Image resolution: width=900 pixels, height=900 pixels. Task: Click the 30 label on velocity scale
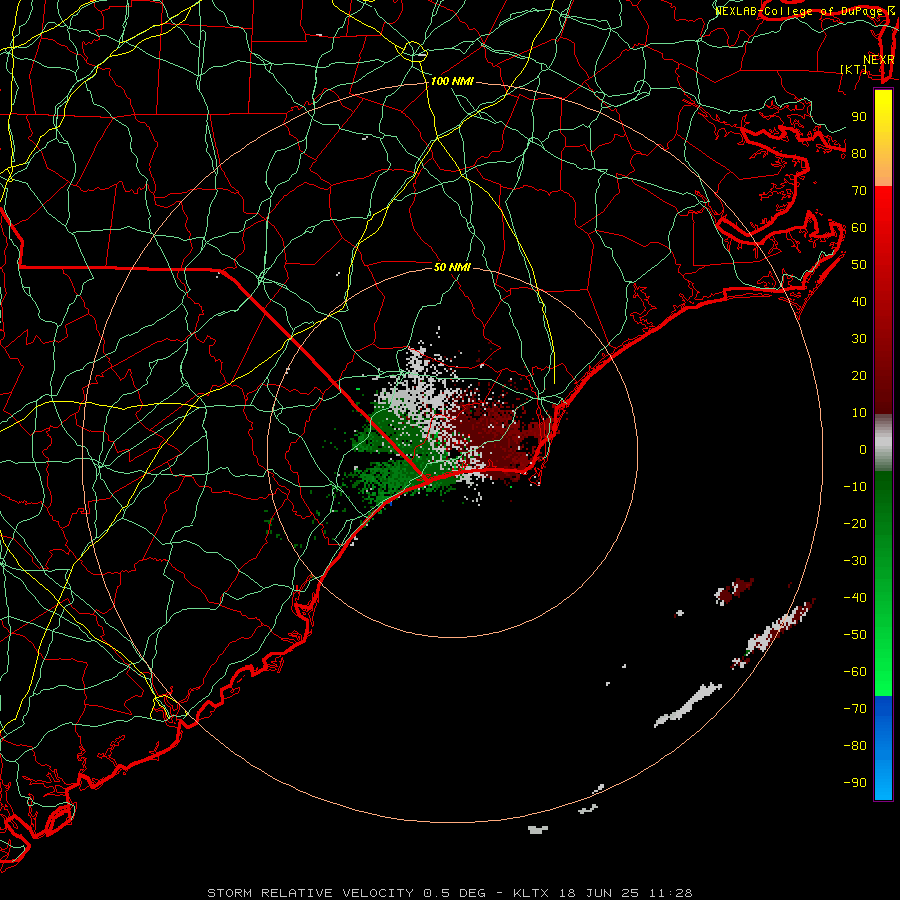pos(859,339)
